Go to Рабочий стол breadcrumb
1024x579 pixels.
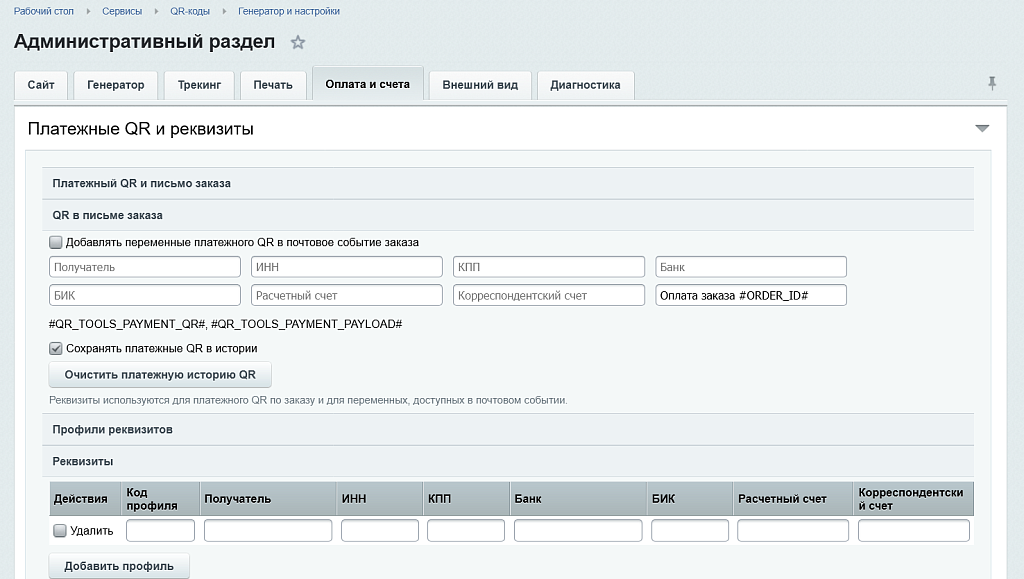pos(44,11)
